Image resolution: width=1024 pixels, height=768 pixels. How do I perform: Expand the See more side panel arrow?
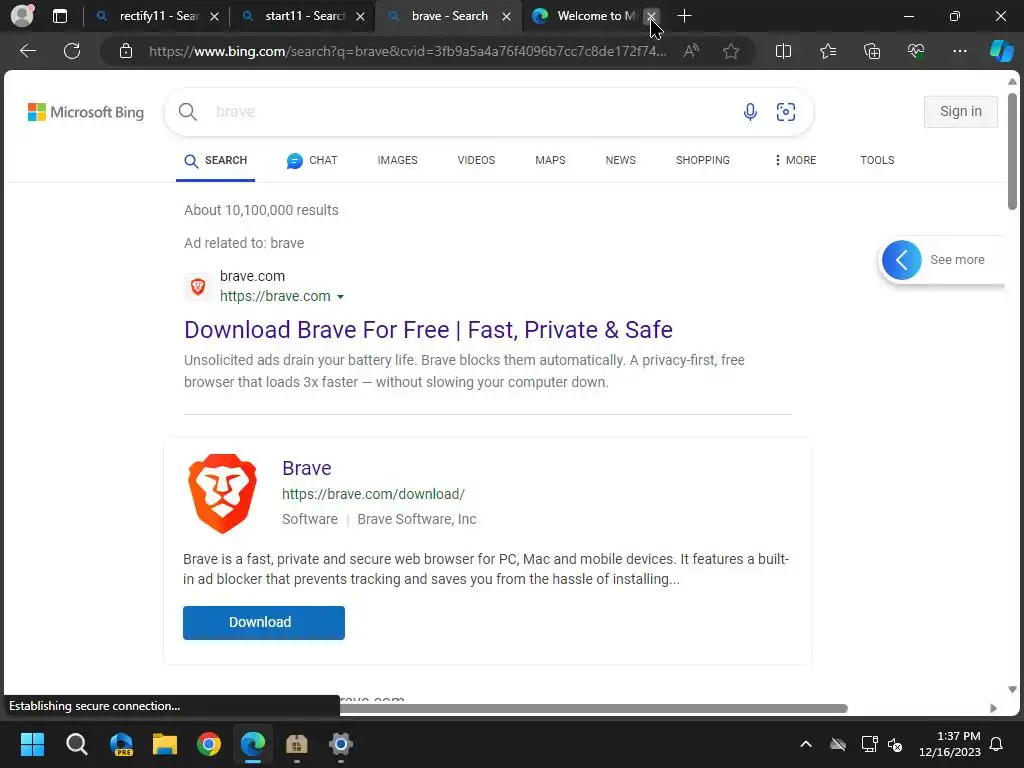901,260
